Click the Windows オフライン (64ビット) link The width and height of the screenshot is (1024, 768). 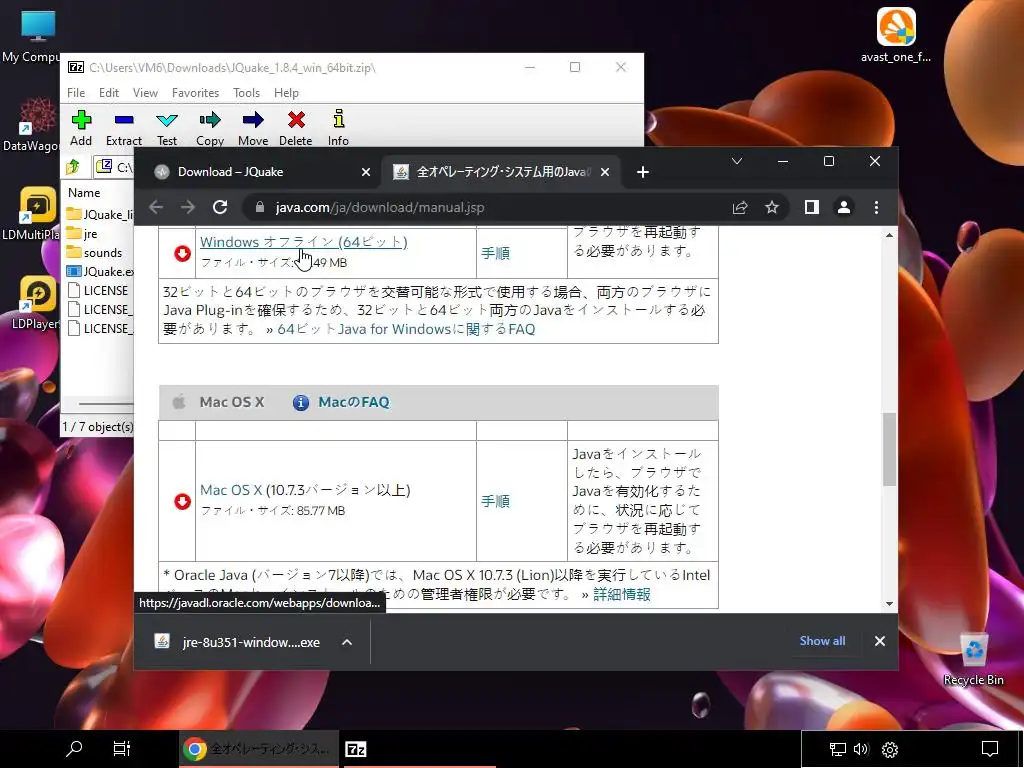click(304, 242)
